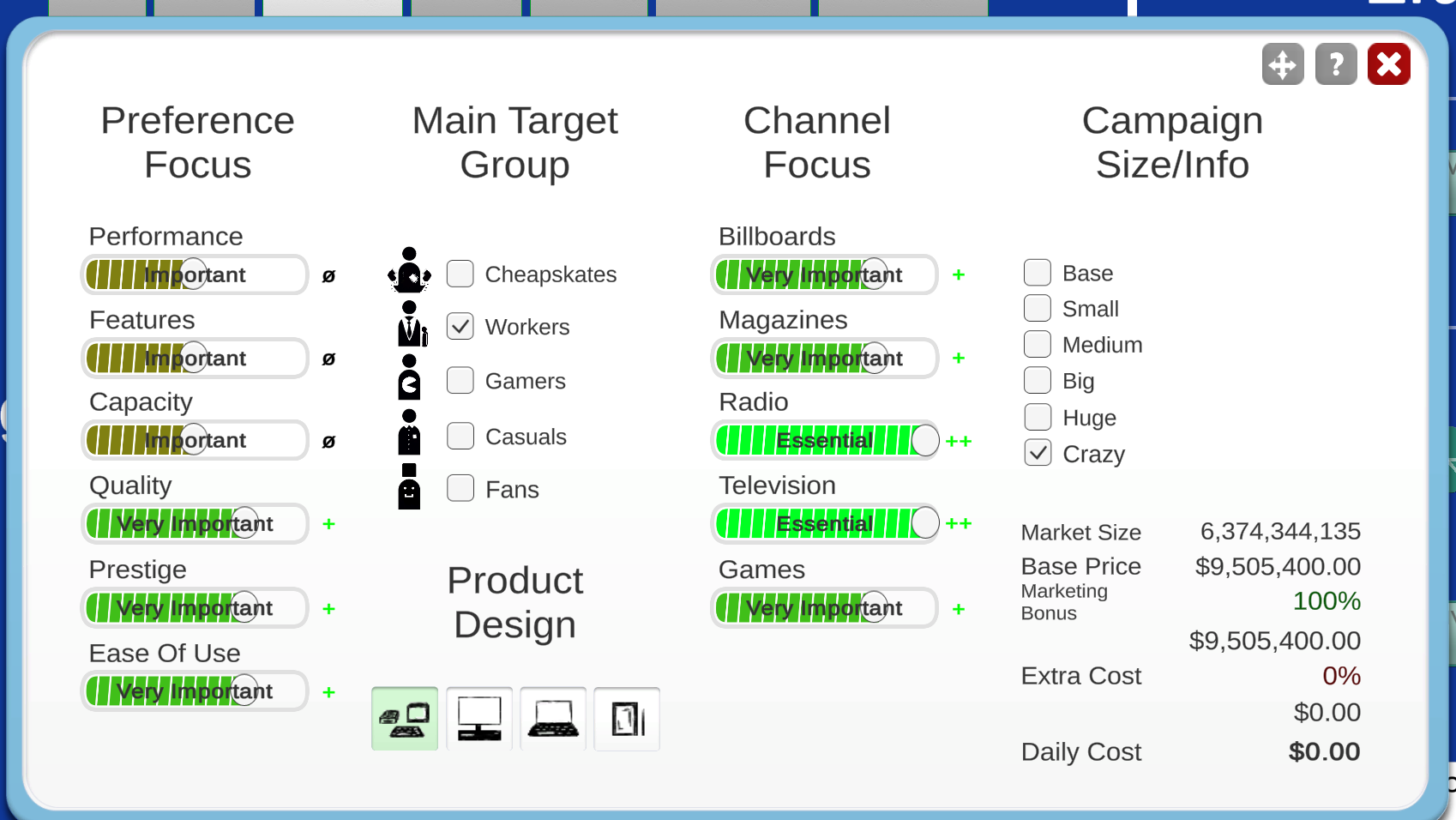Click the move window arrows icon
This screenshot has height=820, width=1456.
(x=1283, y=64)
